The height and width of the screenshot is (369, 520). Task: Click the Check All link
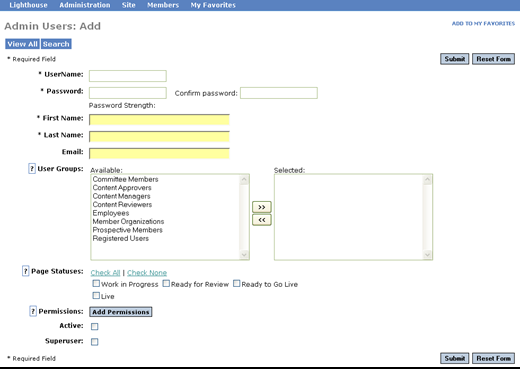click(105, 273)
